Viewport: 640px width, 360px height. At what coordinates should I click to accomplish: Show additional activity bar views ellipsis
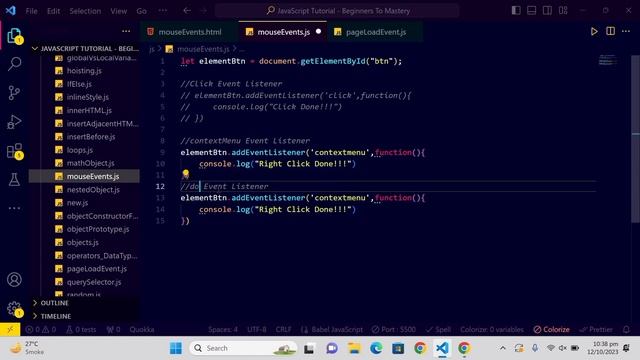15,208
